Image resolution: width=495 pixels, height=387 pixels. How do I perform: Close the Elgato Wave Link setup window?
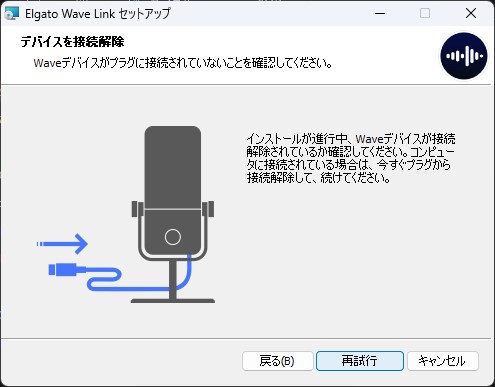pos(471,14)
